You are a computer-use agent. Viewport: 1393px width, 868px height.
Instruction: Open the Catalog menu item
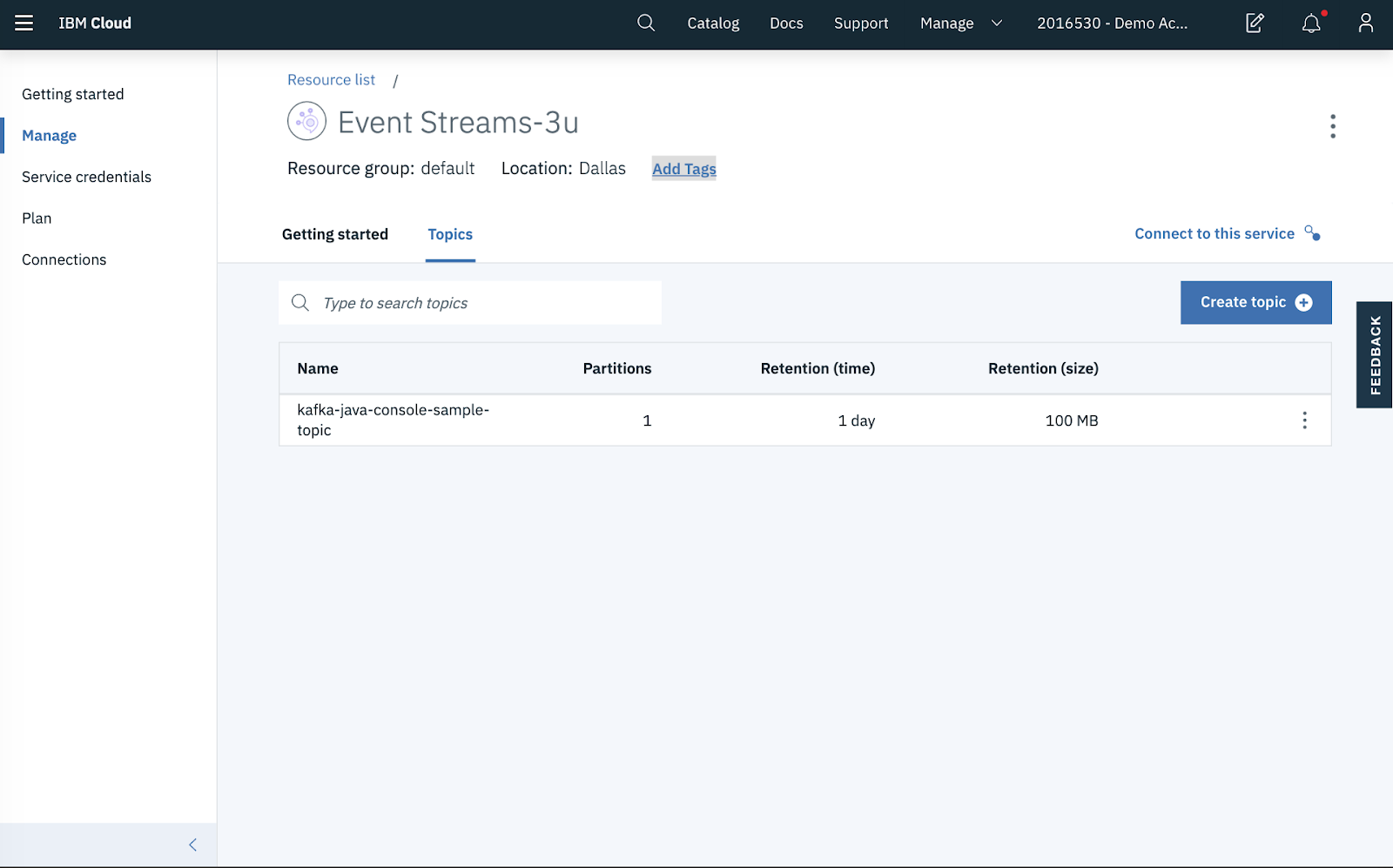click(713, 24)
